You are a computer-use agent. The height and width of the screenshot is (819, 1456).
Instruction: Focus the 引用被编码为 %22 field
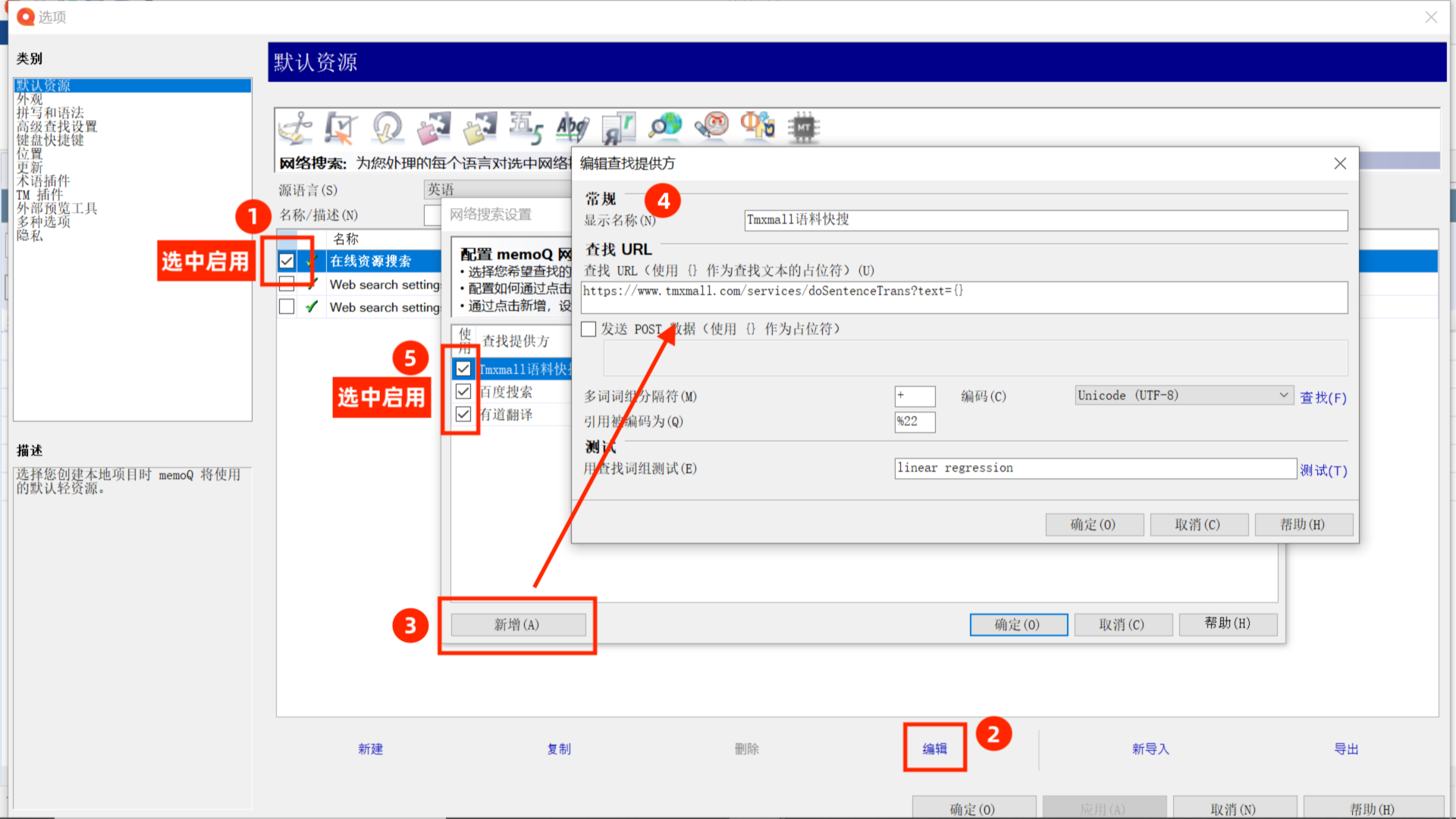(915, 422)
